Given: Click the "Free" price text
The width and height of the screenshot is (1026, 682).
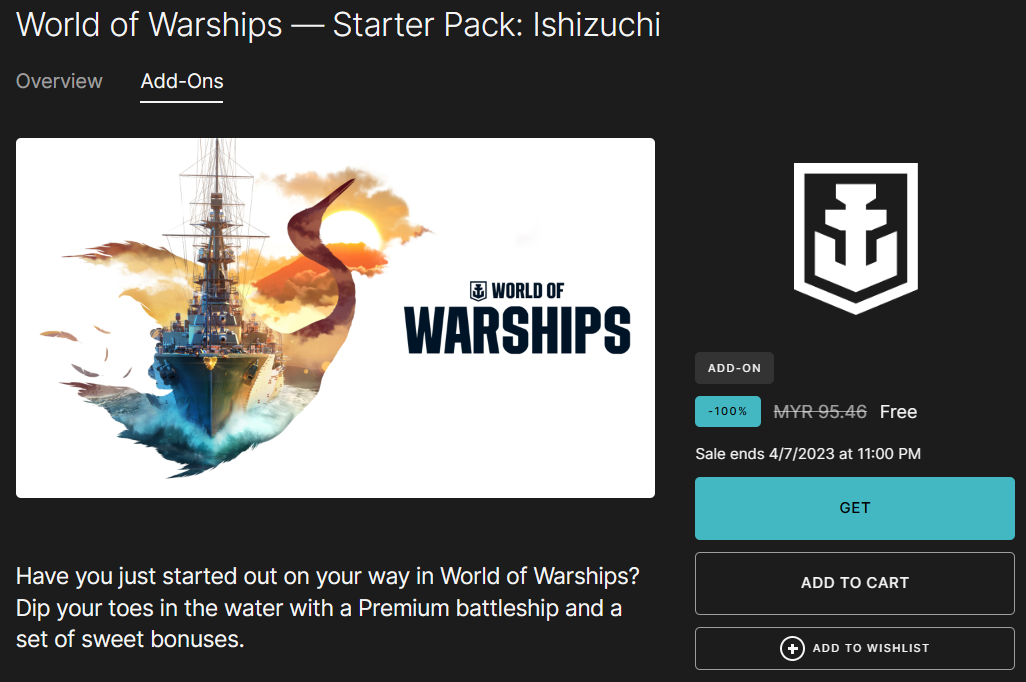Looking at the screenshot, I should (x=898, y=412).
